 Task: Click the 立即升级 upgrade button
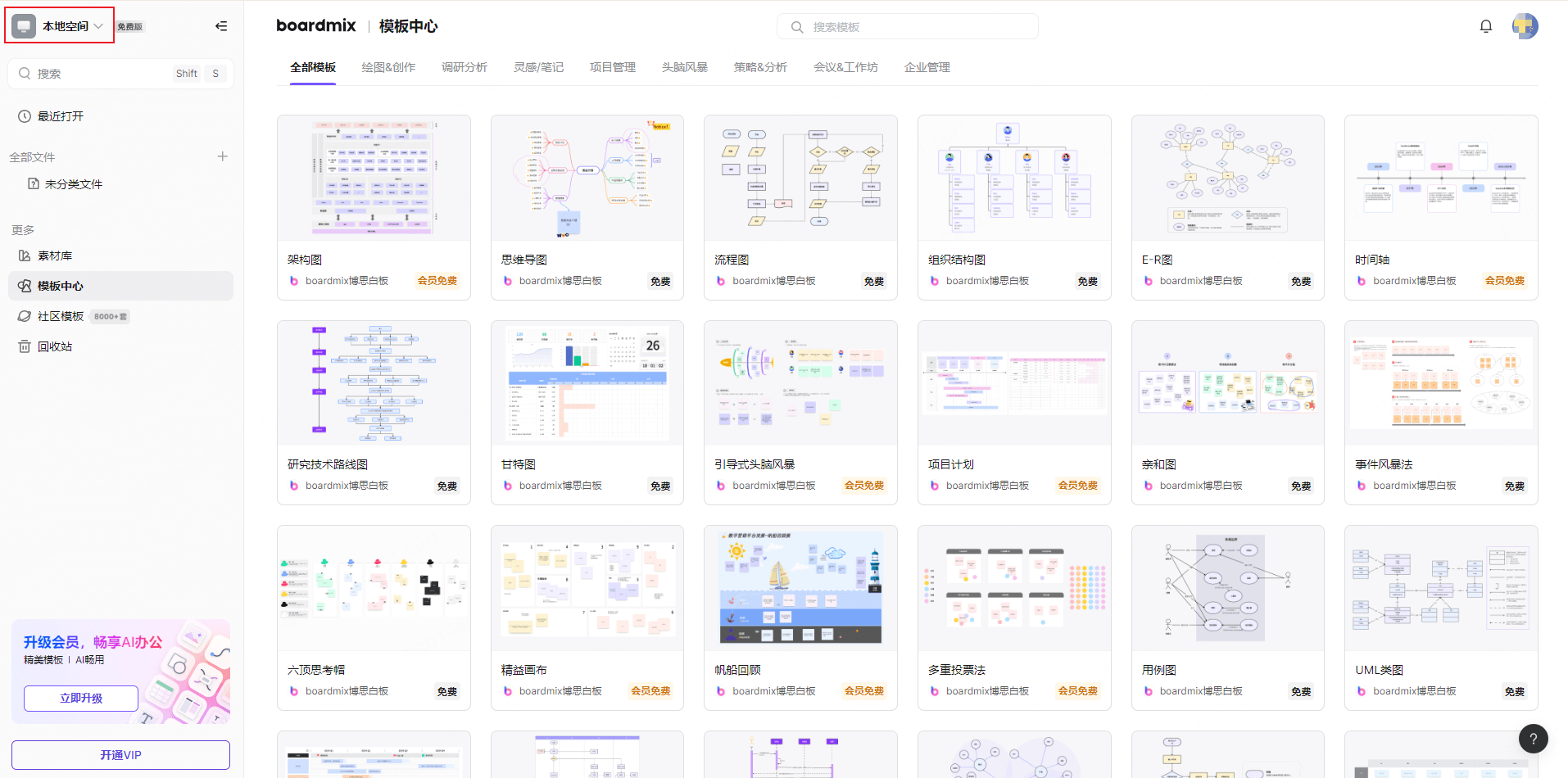pos(81,699)
